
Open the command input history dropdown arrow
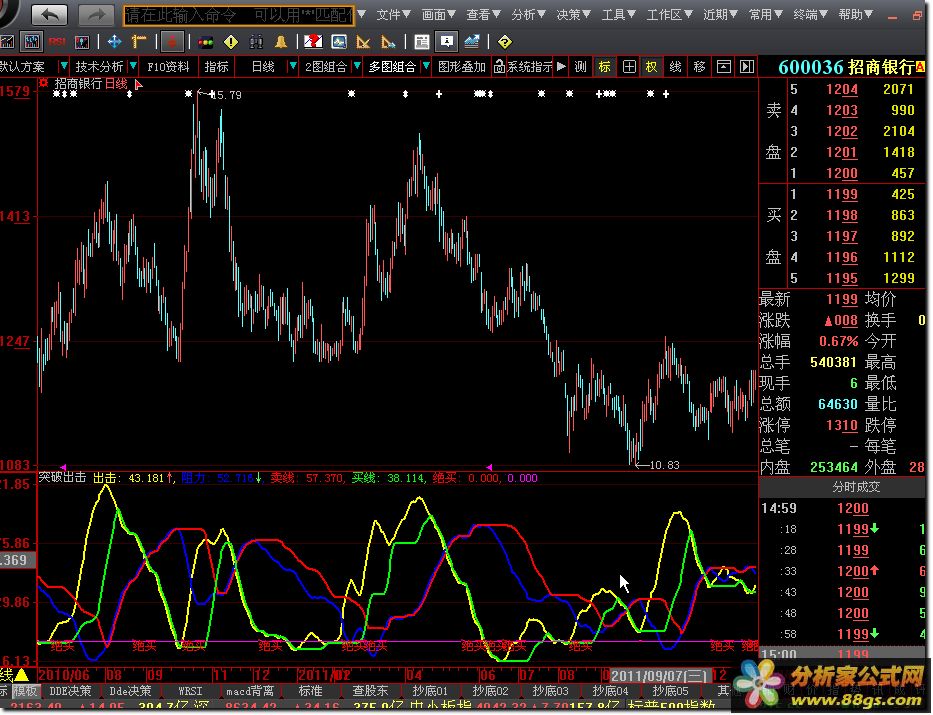[x=361, y=14]
